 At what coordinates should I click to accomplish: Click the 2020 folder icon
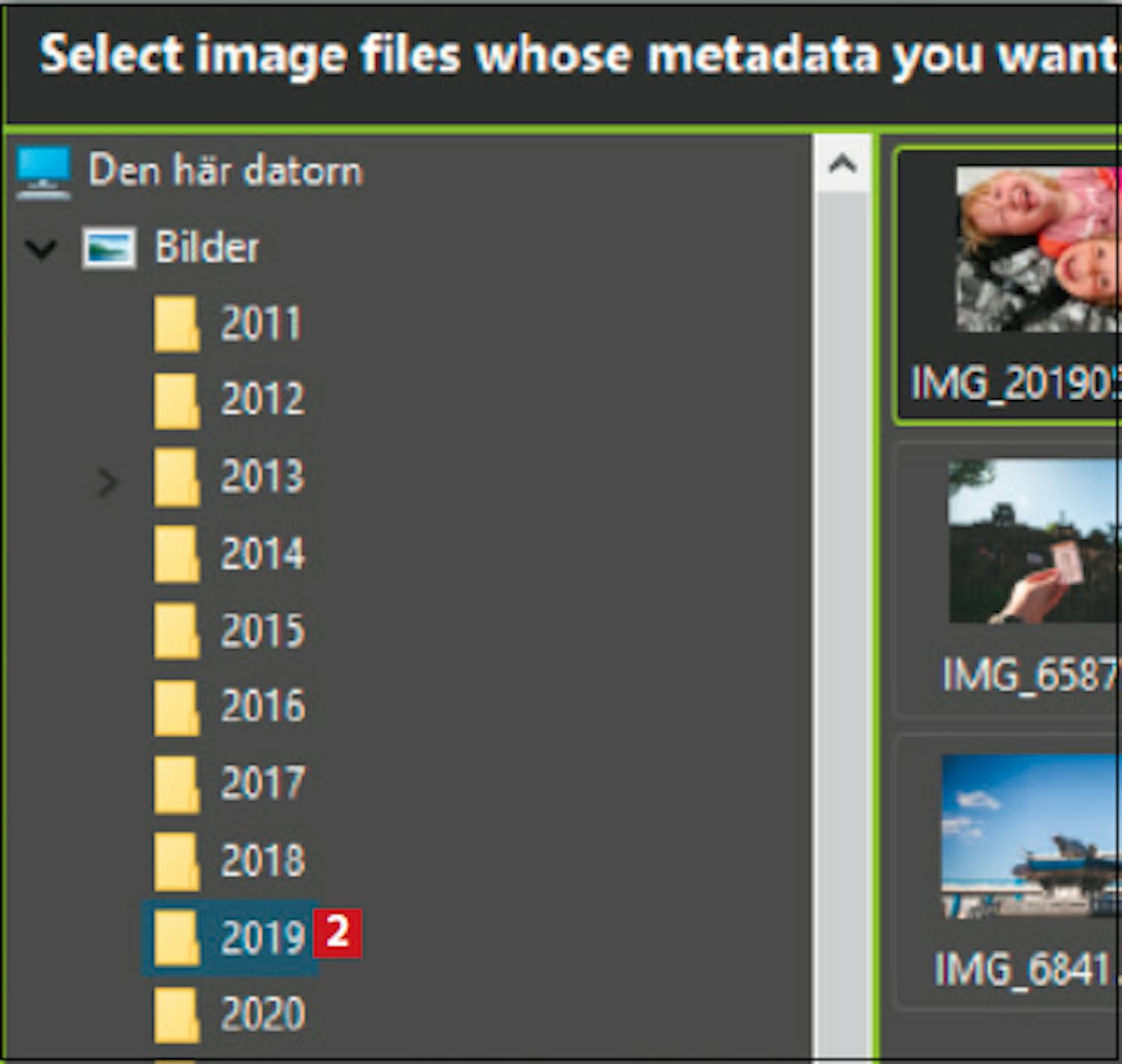[x=177, y=1015]
